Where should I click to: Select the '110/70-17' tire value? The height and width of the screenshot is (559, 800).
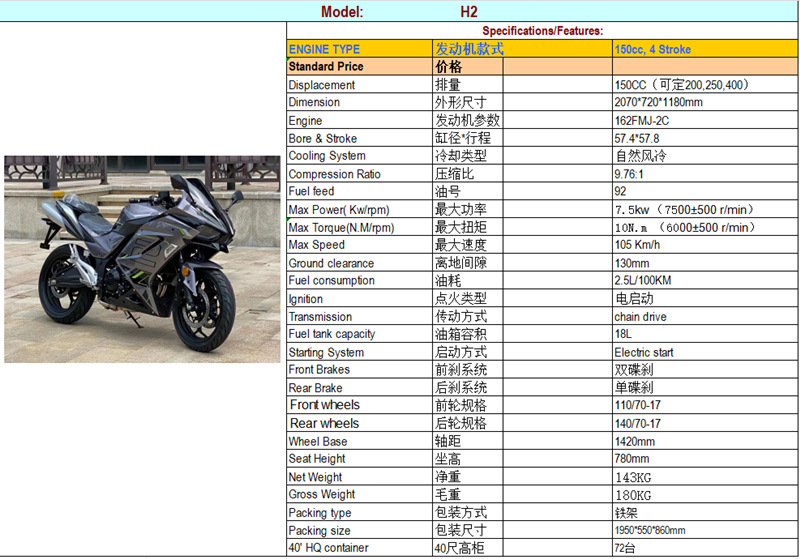pyautogui.click(x=637, y=405)
